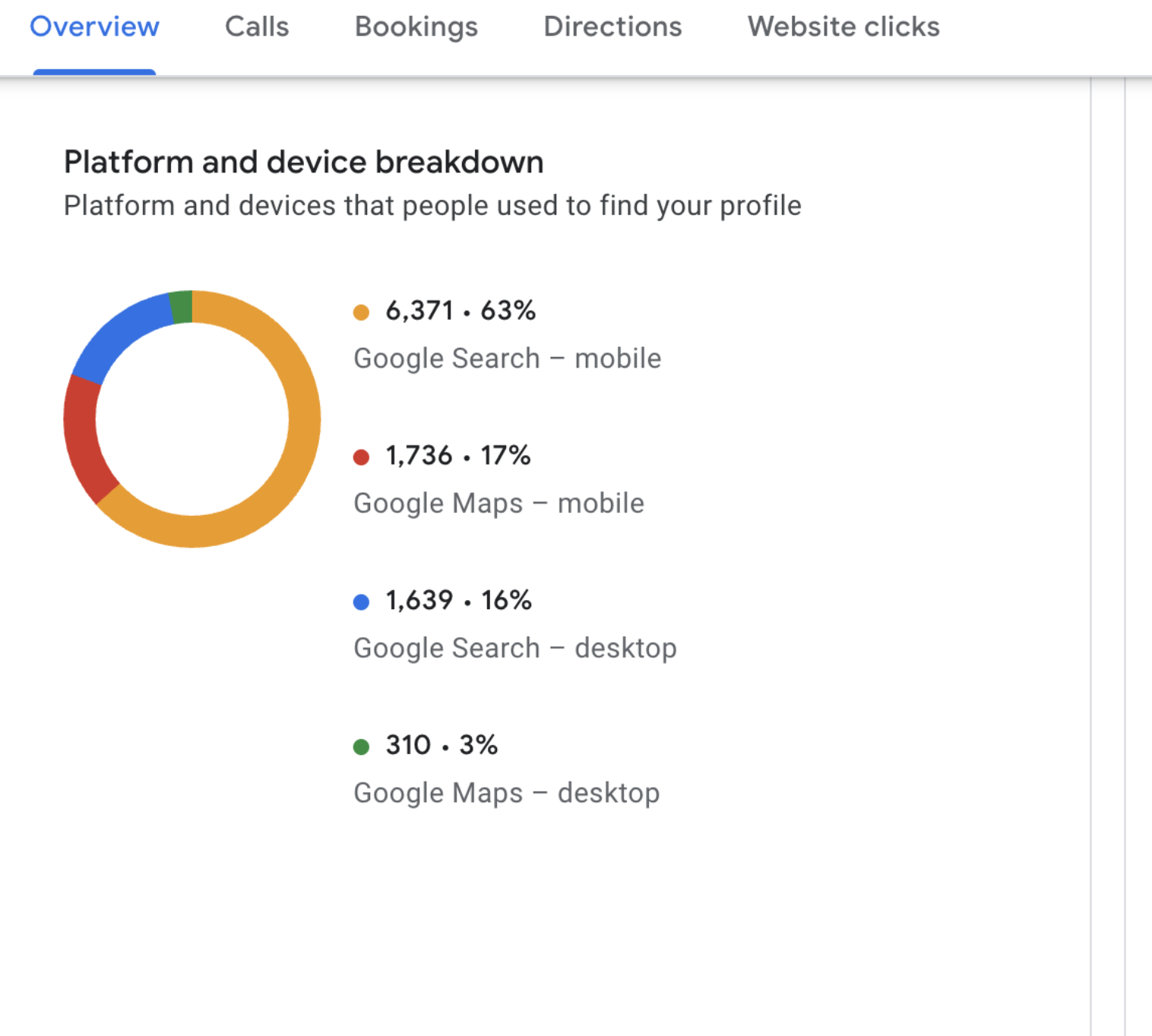This screenshot has height=1036, width=1152.
Task: Click the 310 · 3% value
Action: 441,746
